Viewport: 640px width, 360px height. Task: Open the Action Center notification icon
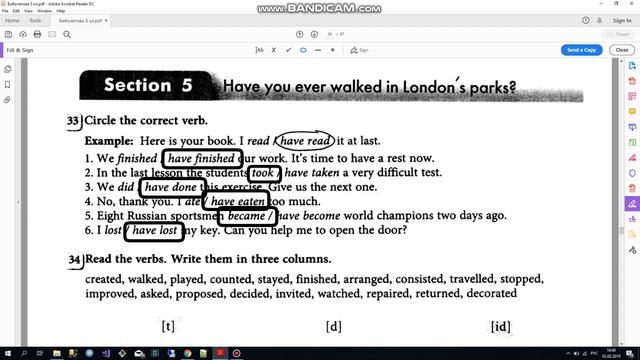pos(630,353)
